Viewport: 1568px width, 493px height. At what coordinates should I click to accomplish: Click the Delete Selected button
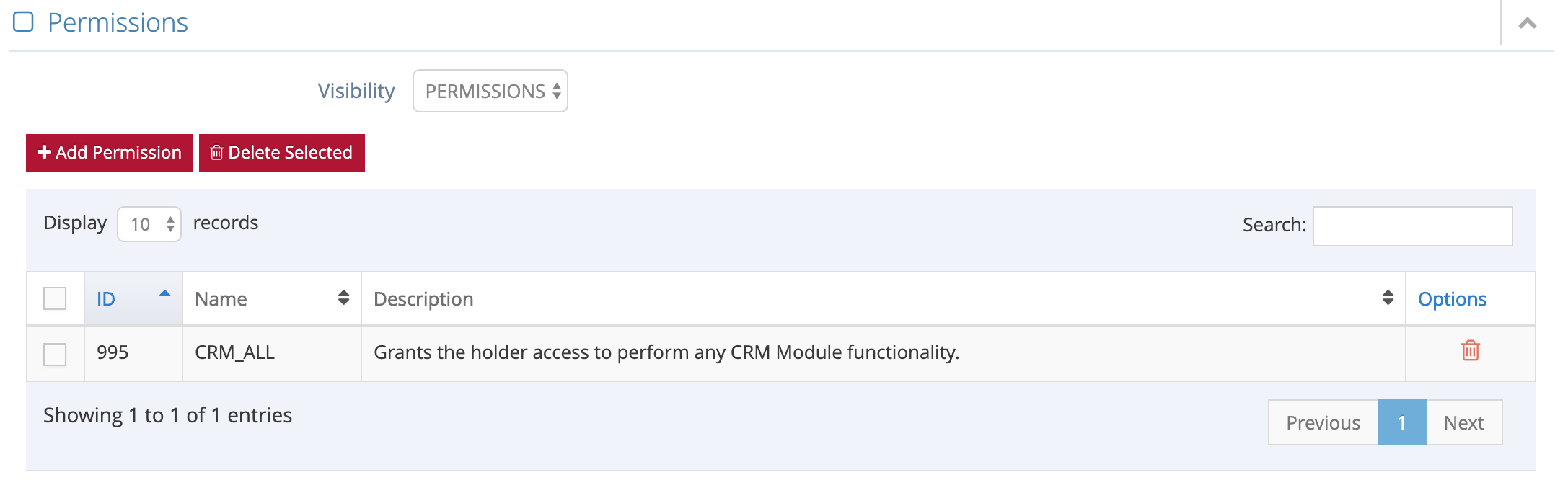pyautogui.click(x=281, y=153)
